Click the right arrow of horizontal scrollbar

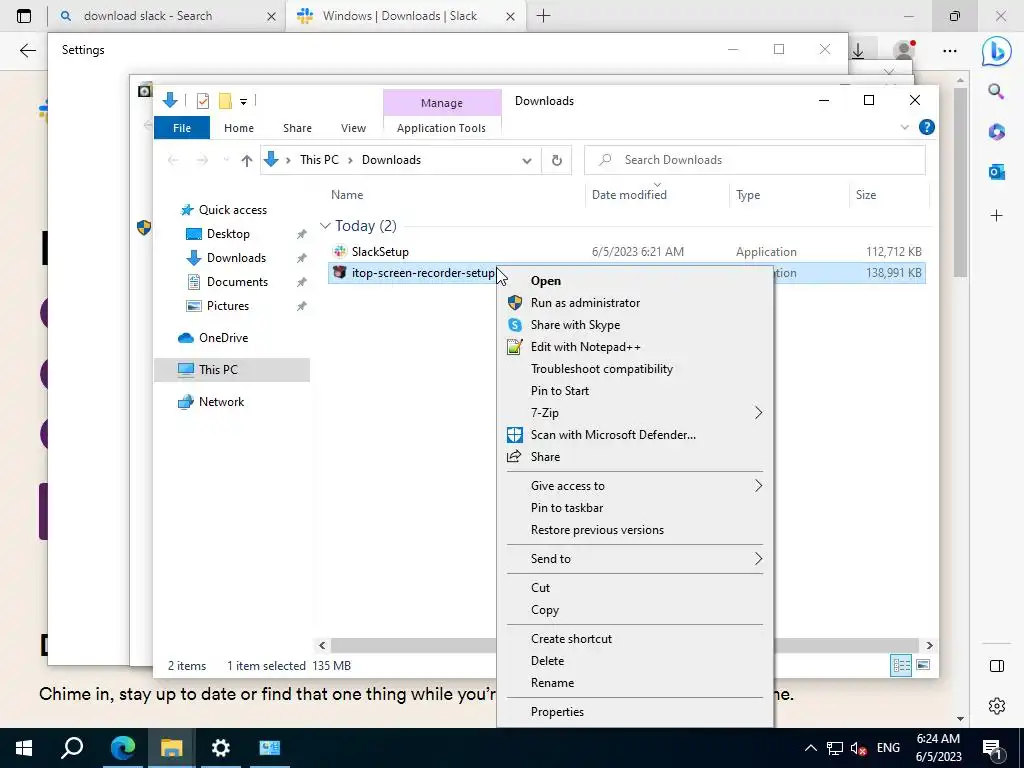click(929, 645)
